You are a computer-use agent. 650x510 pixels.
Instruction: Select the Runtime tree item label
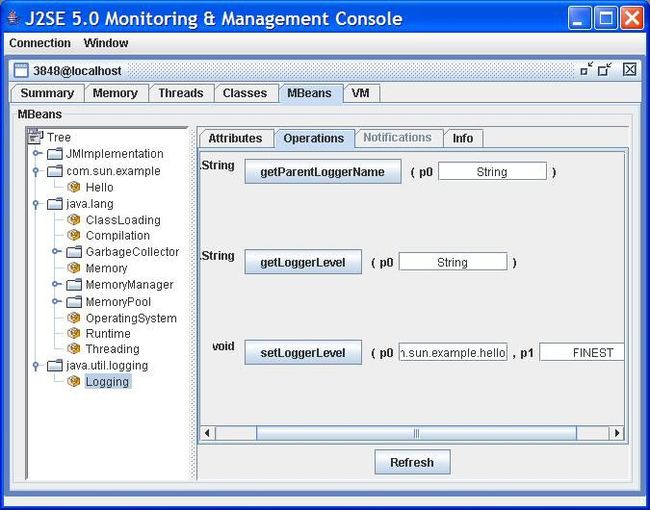click(x=108, y=333)
